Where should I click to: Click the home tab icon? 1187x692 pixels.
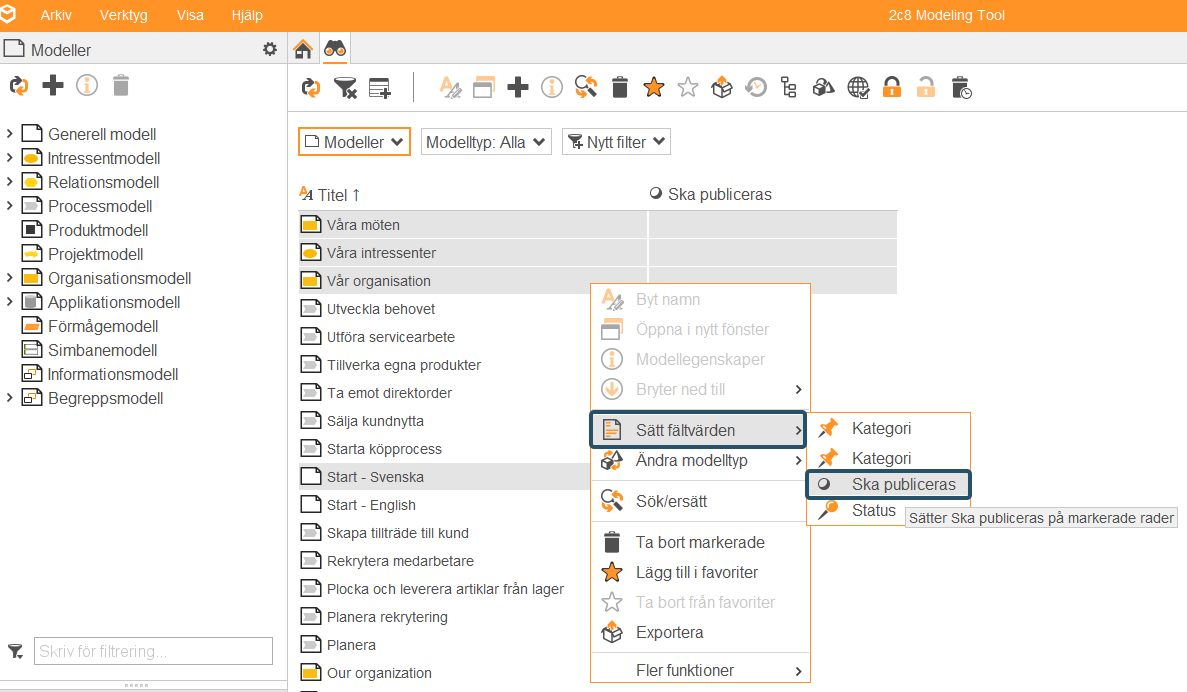(x=303, y=50)
